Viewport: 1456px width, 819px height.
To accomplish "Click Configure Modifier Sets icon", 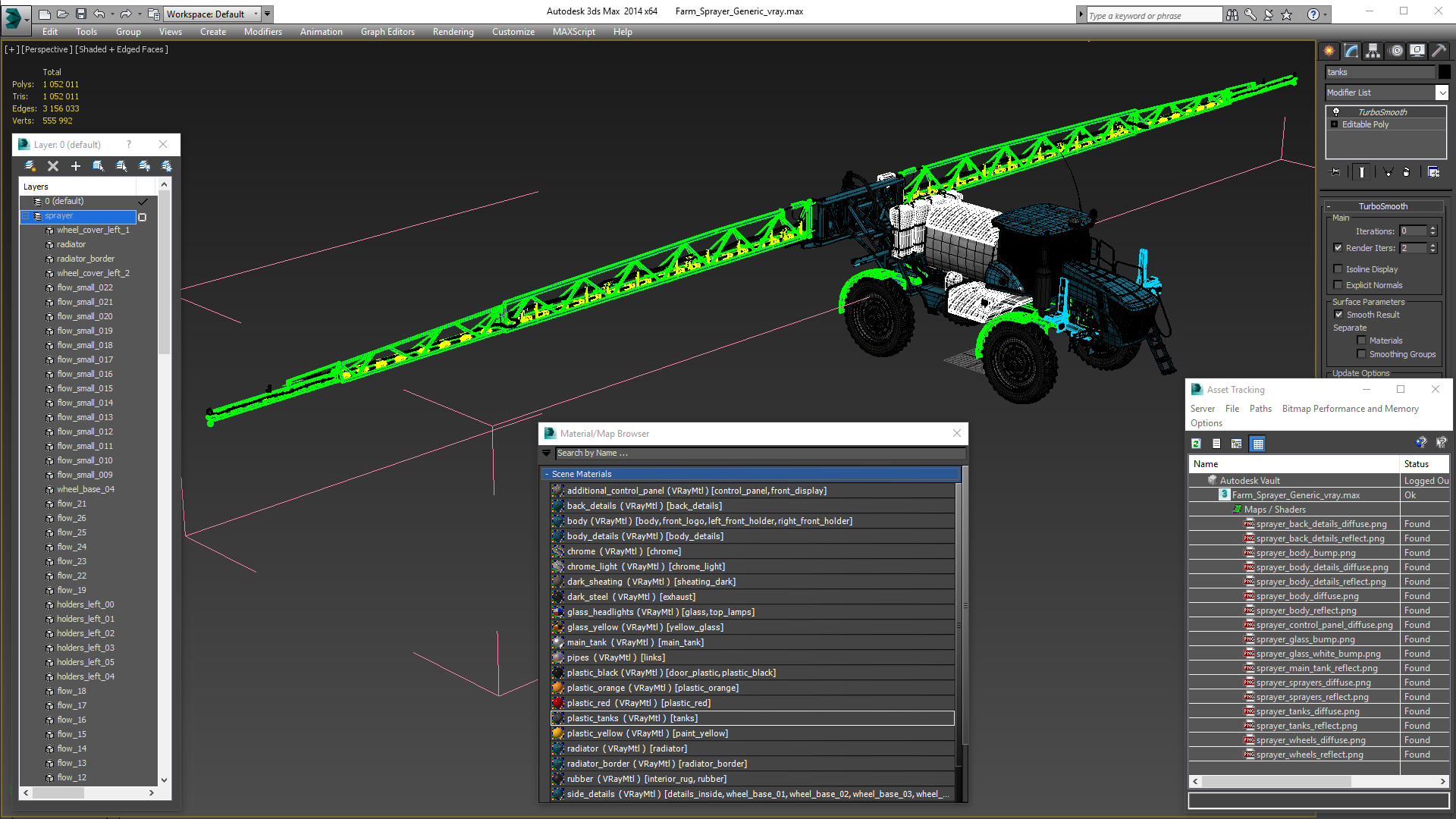I will point(1433,172).
